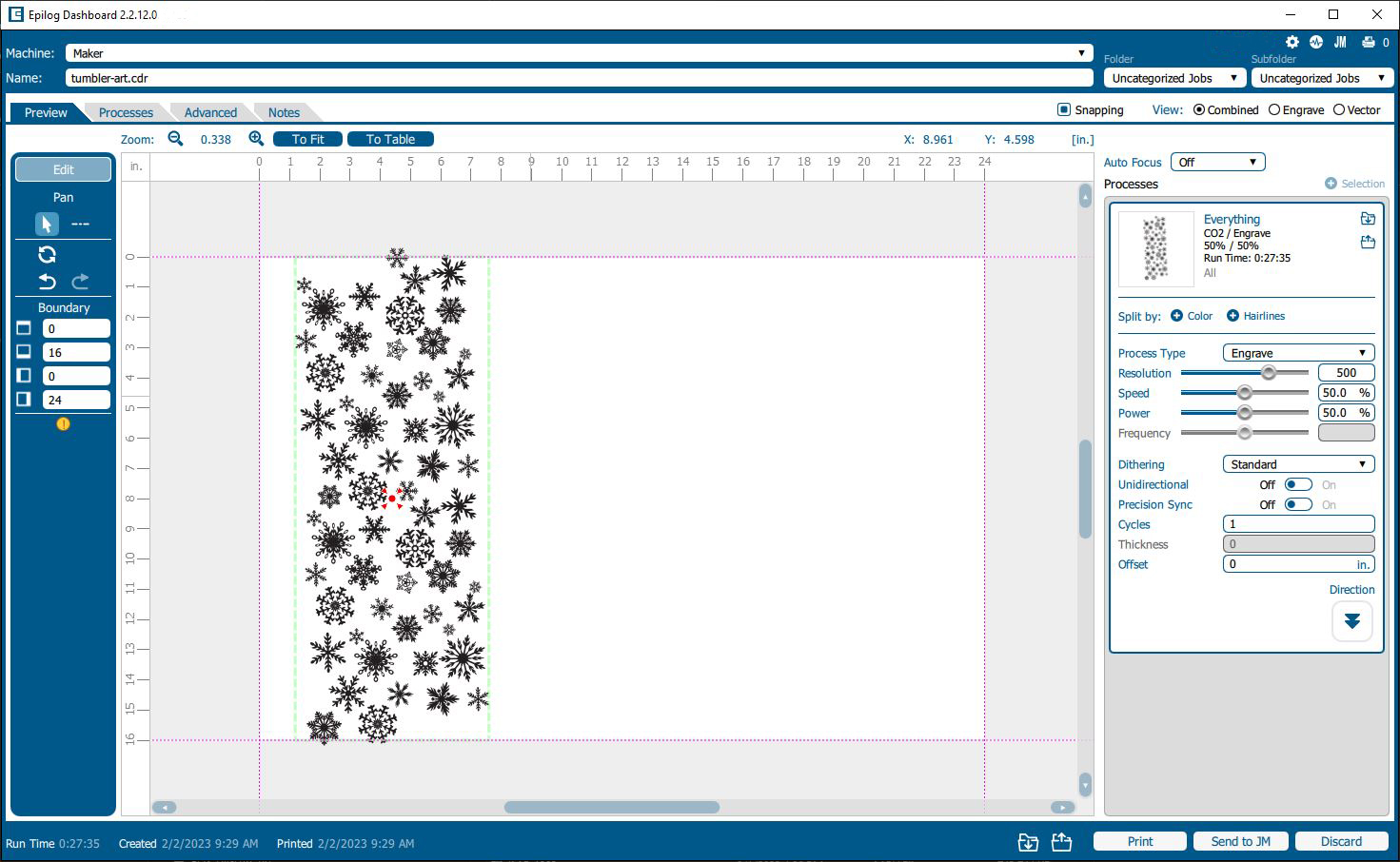Viewport: 1400px width, 862px height.
Task: Click the Discard button
Action: pyautogui.click(x=1341, y=841)
